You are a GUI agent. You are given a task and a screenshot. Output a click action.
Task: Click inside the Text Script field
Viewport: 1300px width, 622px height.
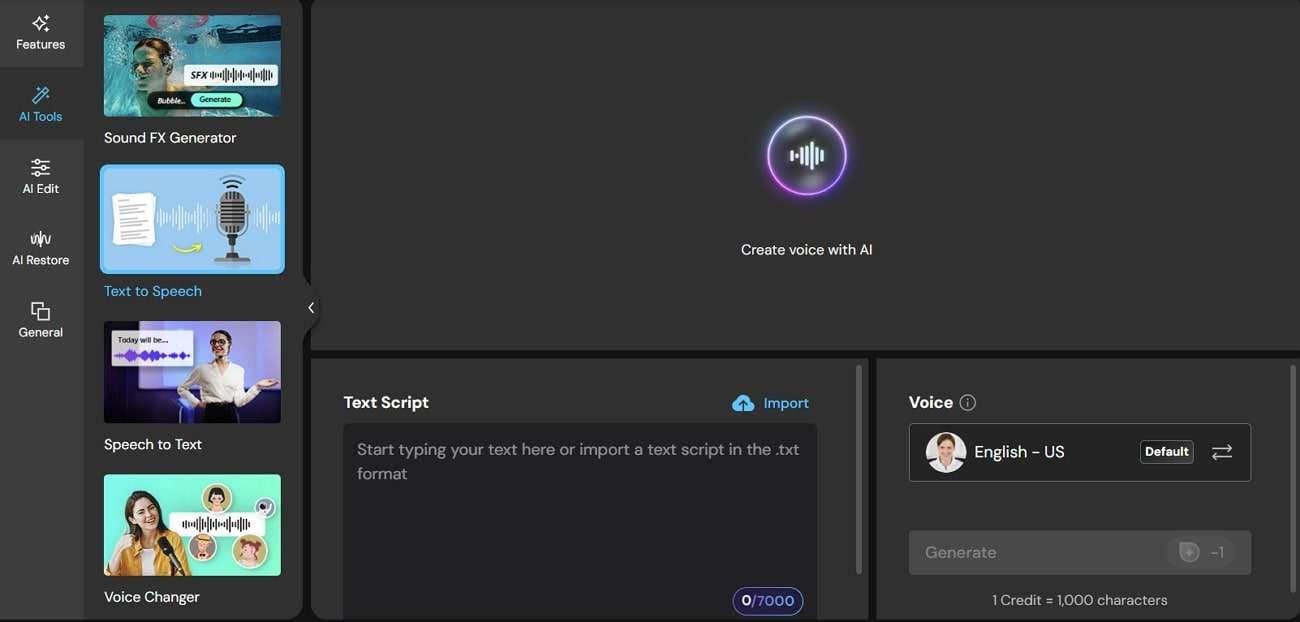[x=580, y=520]
